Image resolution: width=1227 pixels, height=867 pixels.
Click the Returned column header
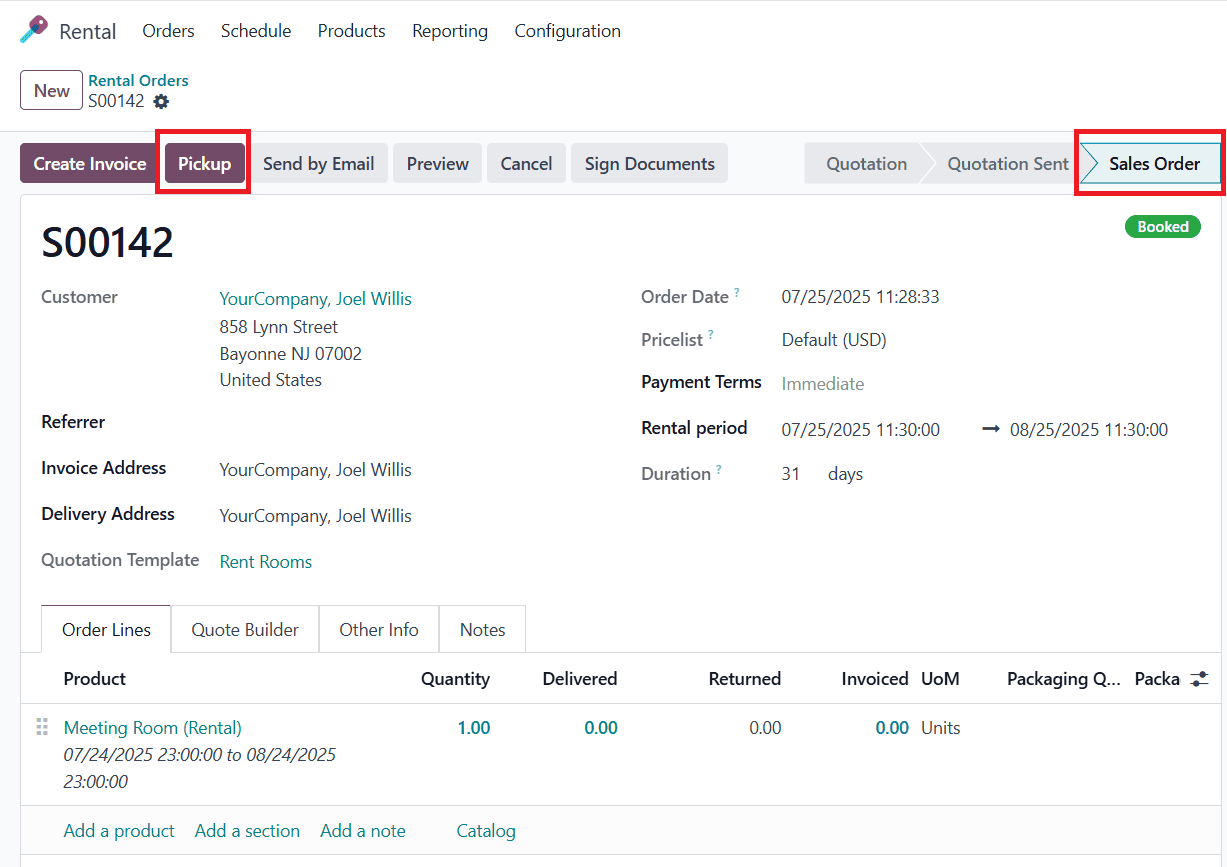(x=745, y=679)
